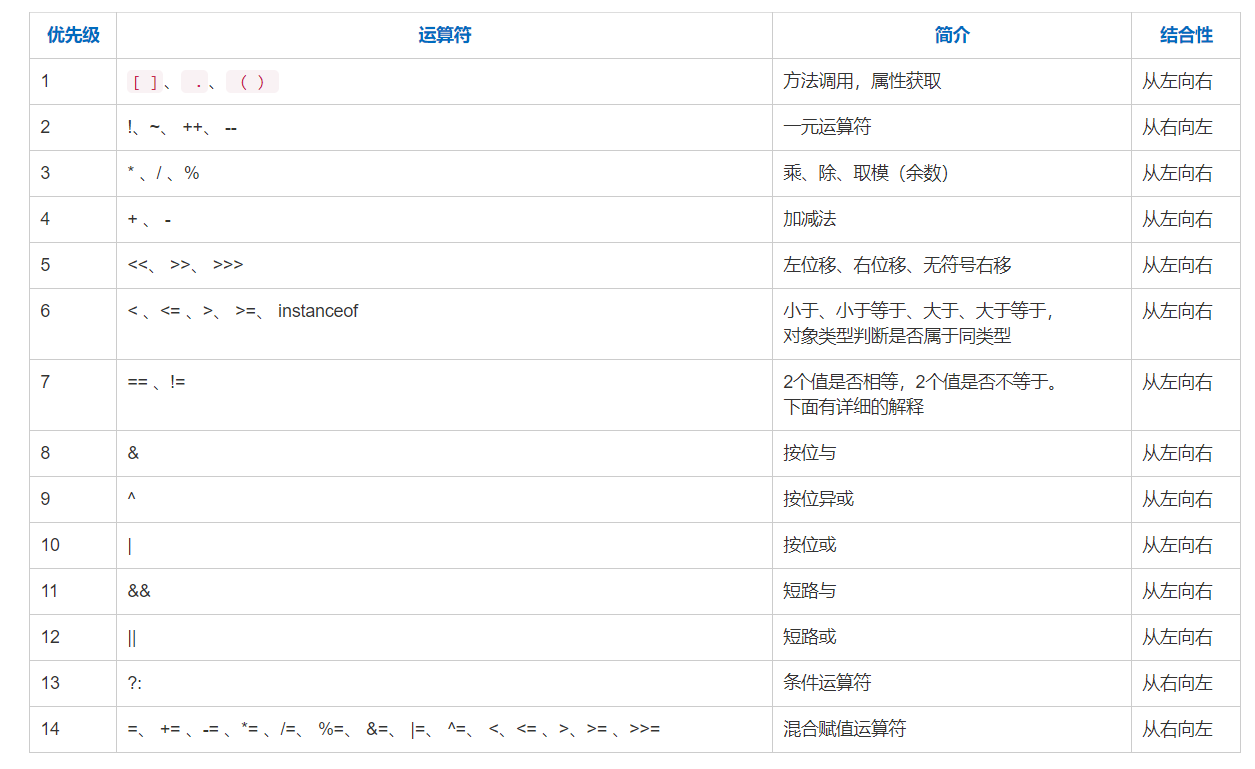Click the 按位或 description
The width and height of the screenshot is (1255, 769).
coord(810,546)
